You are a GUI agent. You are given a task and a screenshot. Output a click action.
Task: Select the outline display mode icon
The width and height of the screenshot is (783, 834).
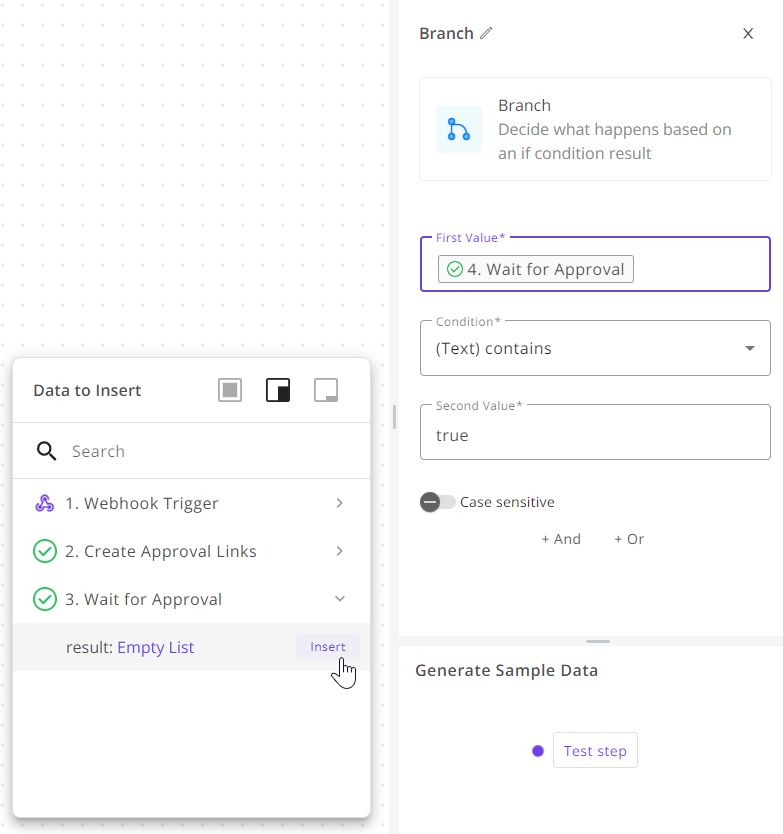click(325, 390)
